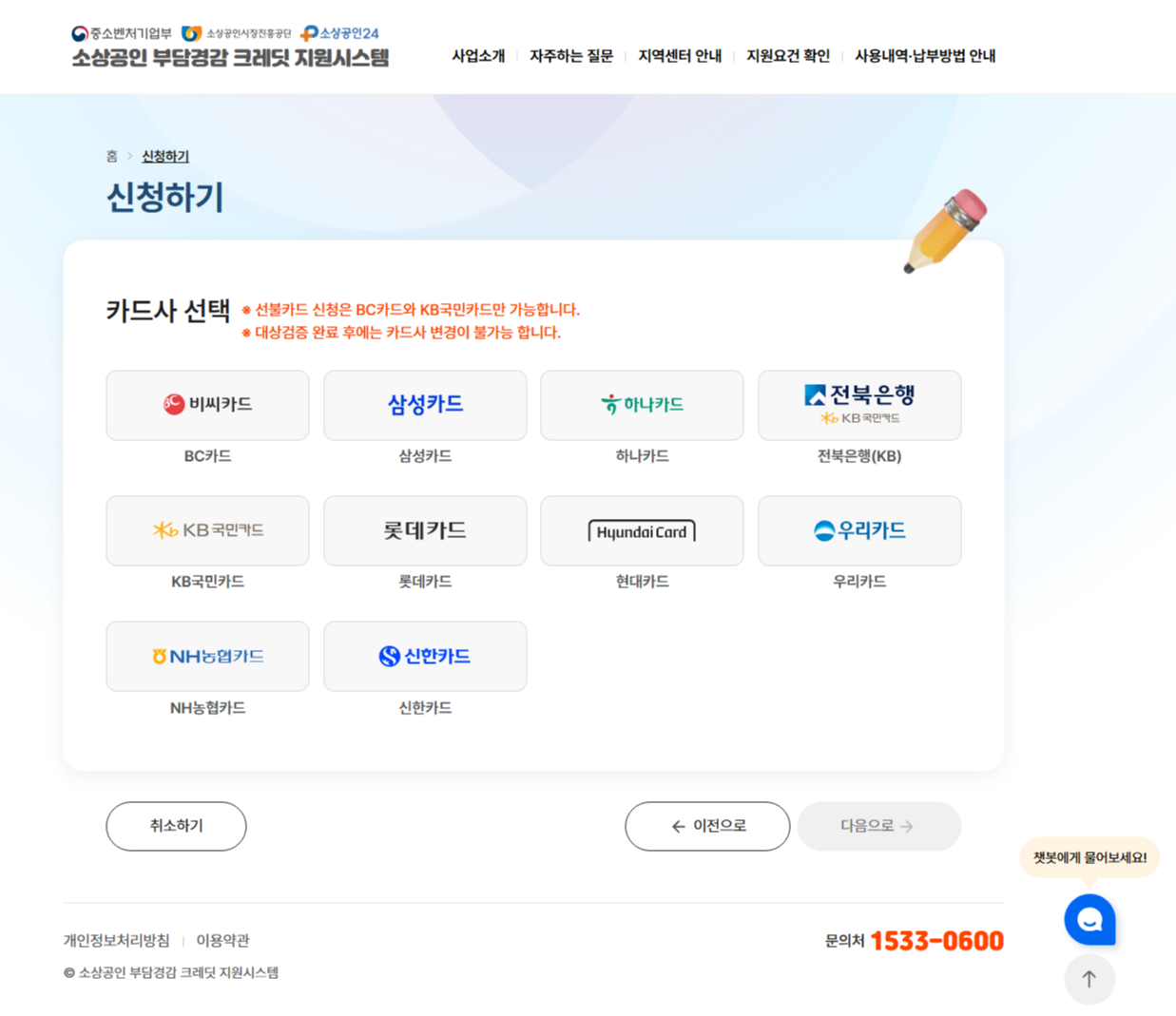1176x1016 pixels.
Task: Select the 우리카드 logo card
Action: point(859,530)
